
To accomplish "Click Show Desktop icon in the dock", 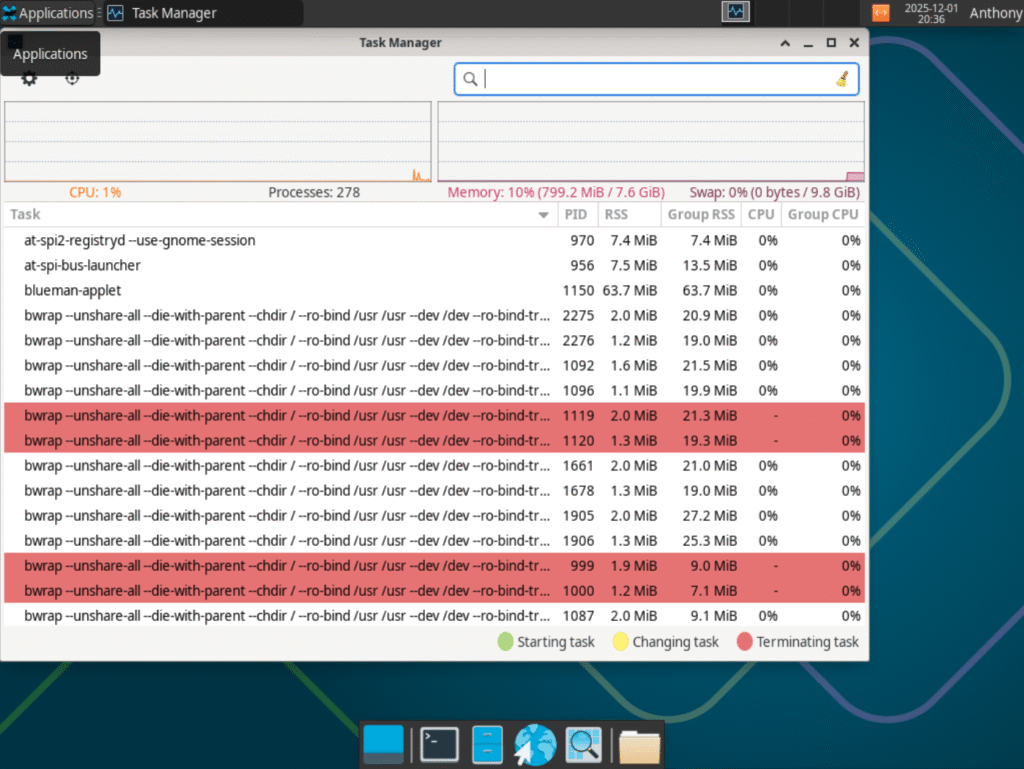I will click(384, 744).
